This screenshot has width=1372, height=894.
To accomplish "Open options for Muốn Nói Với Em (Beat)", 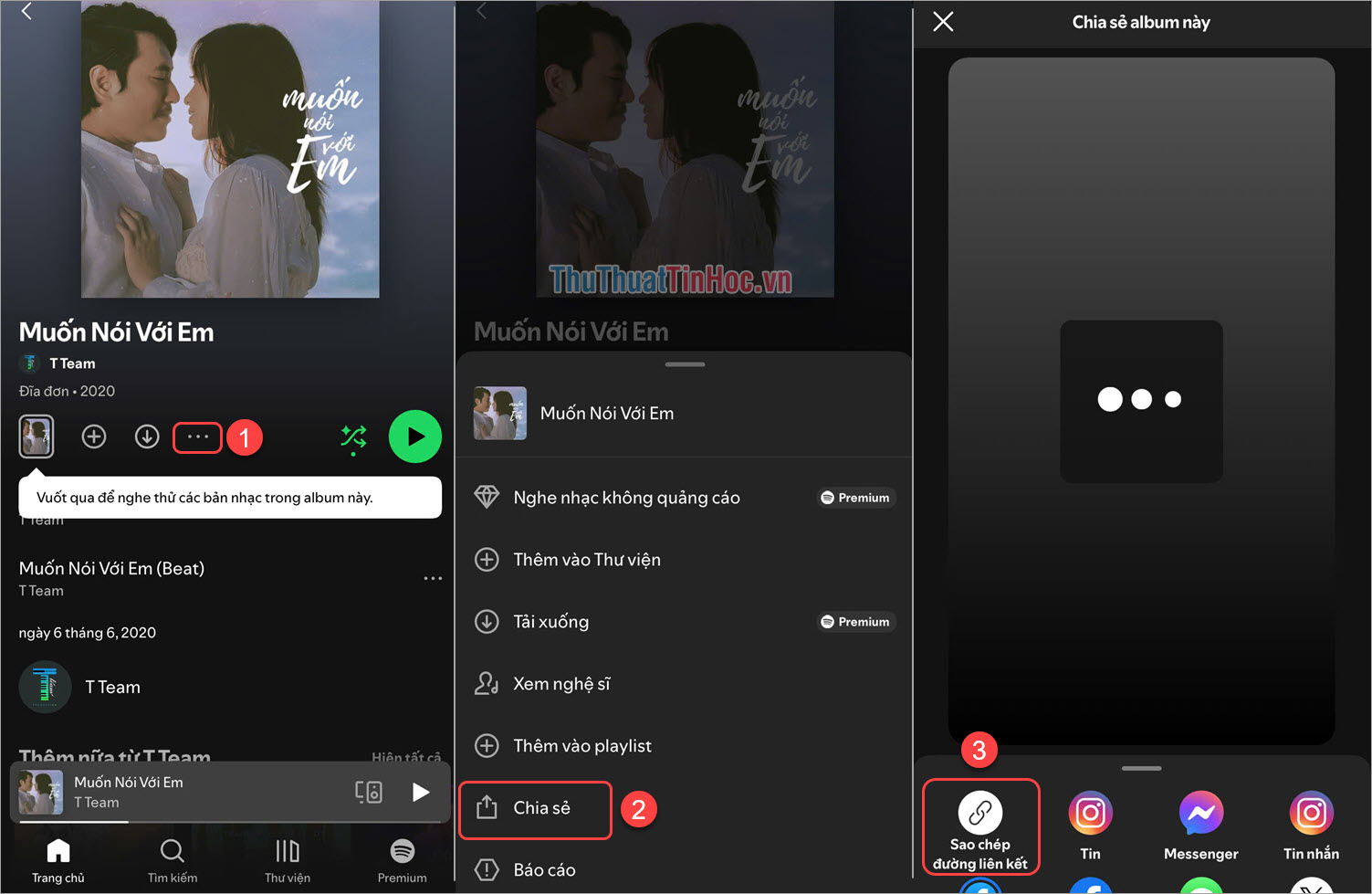I will click(x=433, y=578).
